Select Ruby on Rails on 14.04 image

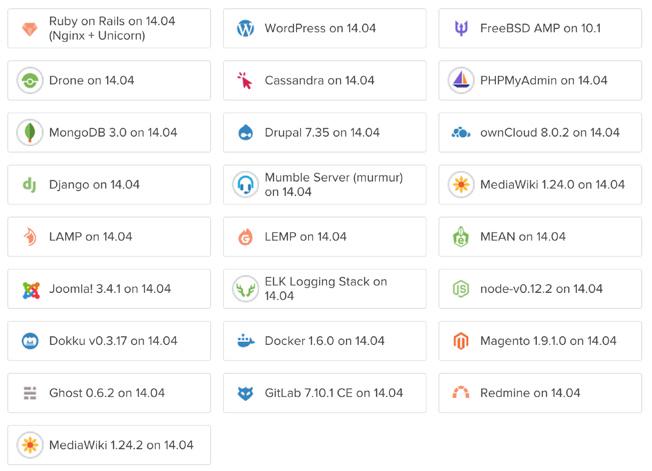tap(109, 28)
